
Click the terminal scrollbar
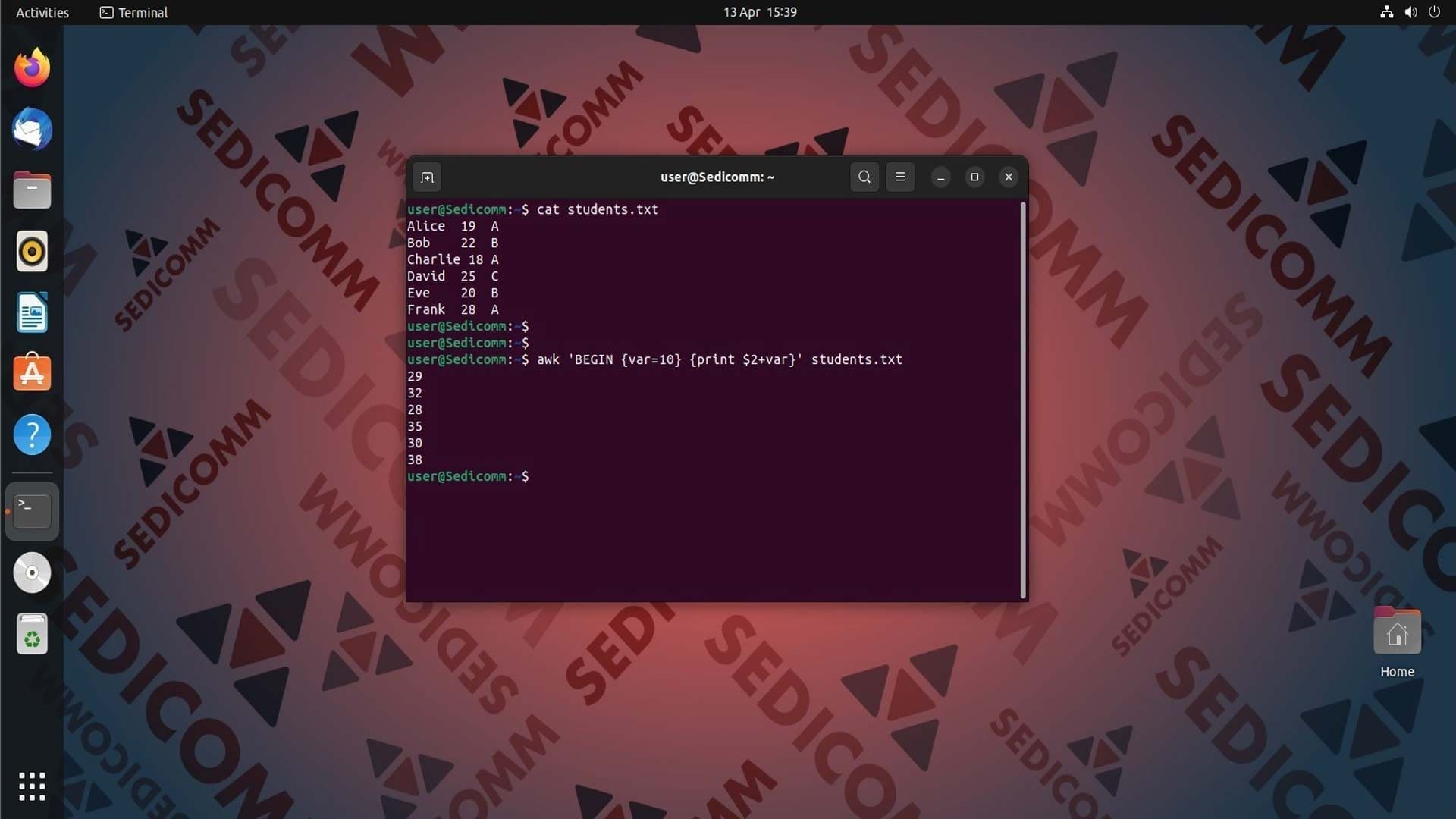click(1023, 400)
